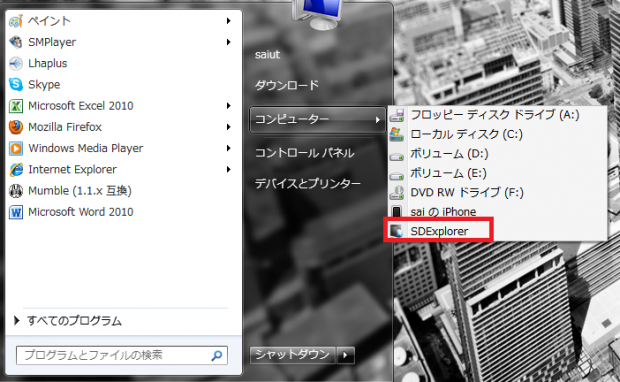Open デバイスとプリンター
The height and width of the screenshot is (382, 620).
pyautogui.click(x=308, y=183)
